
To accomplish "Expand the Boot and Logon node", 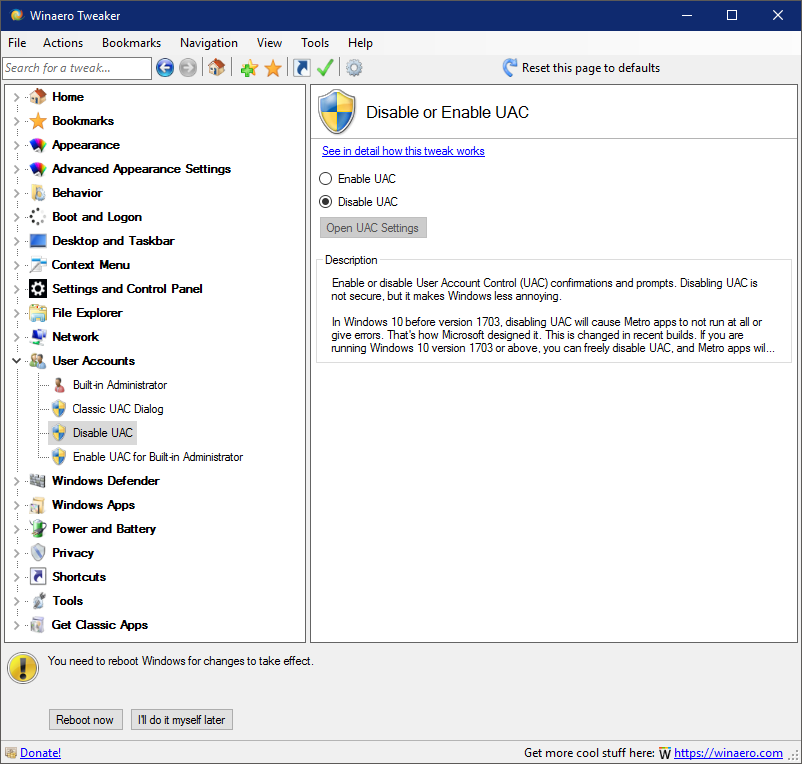I will click(x=16, y=217).
